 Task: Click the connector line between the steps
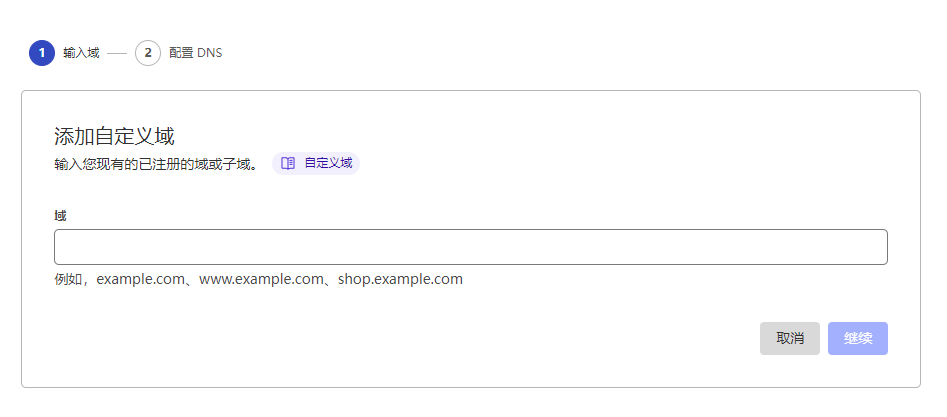[117, 53]
